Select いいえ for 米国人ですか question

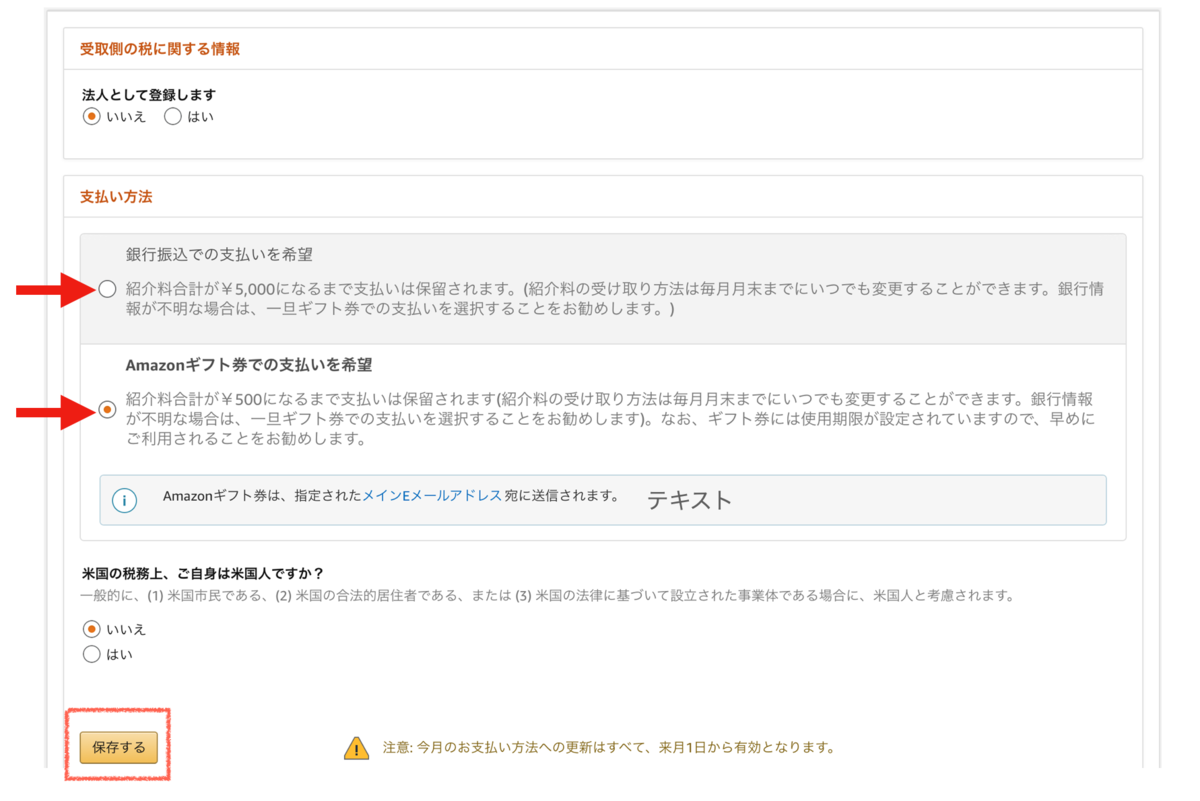92,629
